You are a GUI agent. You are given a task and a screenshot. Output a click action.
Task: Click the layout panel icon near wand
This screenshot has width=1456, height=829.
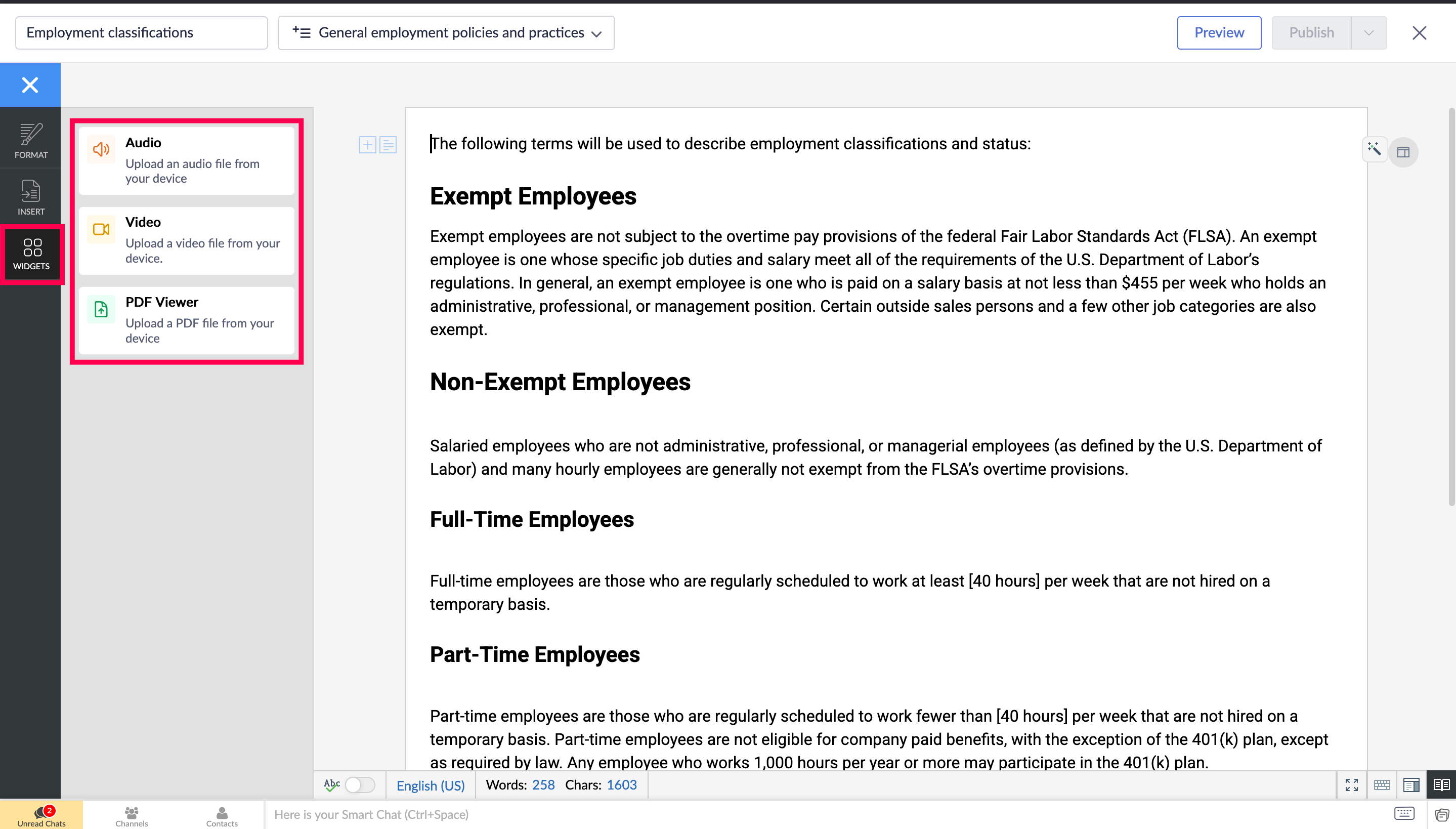click(1403, 152)
